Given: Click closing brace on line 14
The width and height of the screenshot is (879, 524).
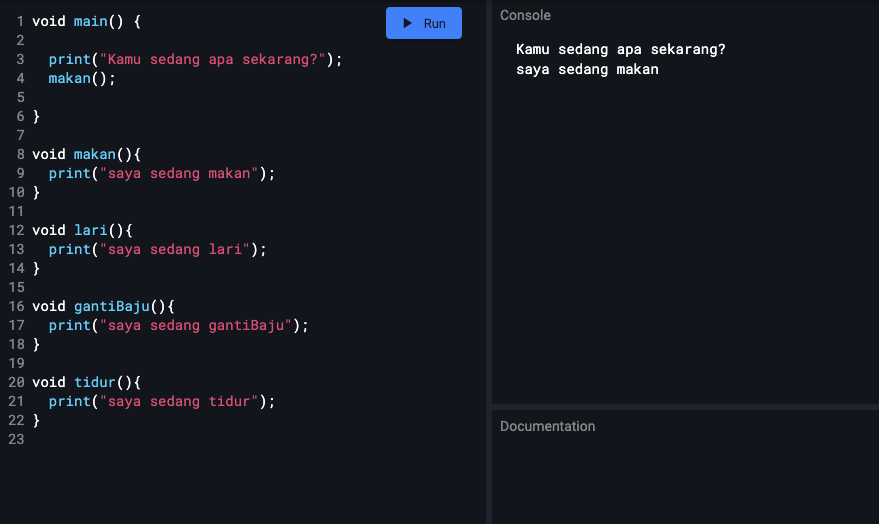Looking at the screenshot, I should [x=36, y=268].
